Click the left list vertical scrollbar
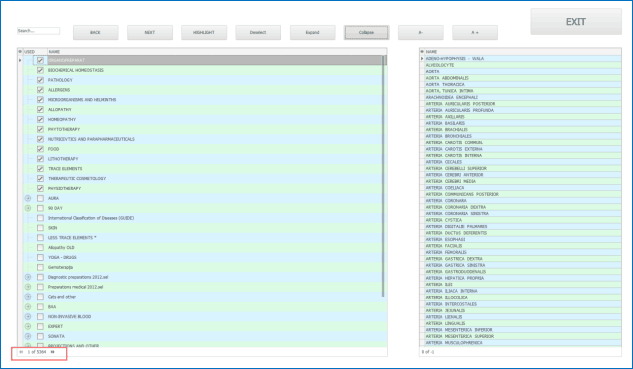The width and height of the screenshot is (633, 369). coord(383,176)
